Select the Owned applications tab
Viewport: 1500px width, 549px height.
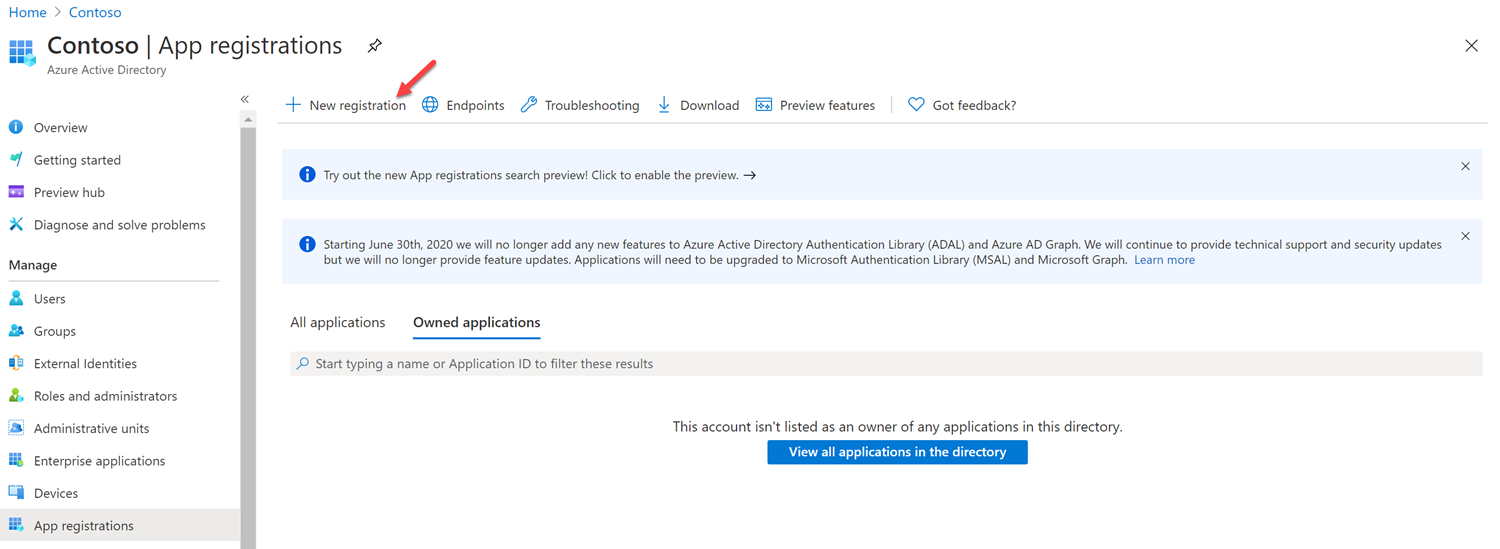click(x=476, y=322)
